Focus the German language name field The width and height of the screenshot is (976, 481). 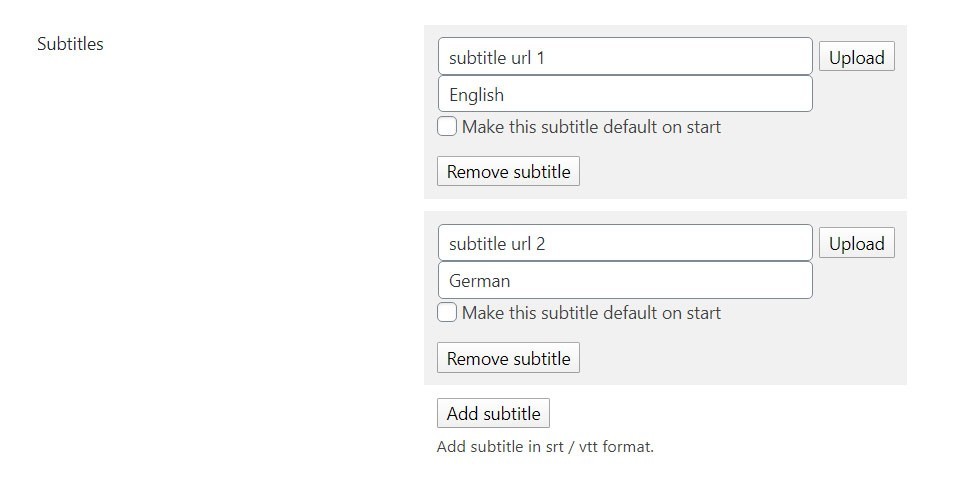[625, 281]
